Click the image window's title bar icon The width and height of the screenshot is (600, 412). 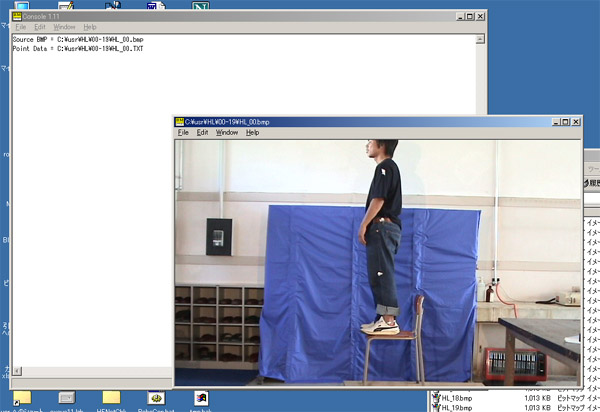(179, 121)
